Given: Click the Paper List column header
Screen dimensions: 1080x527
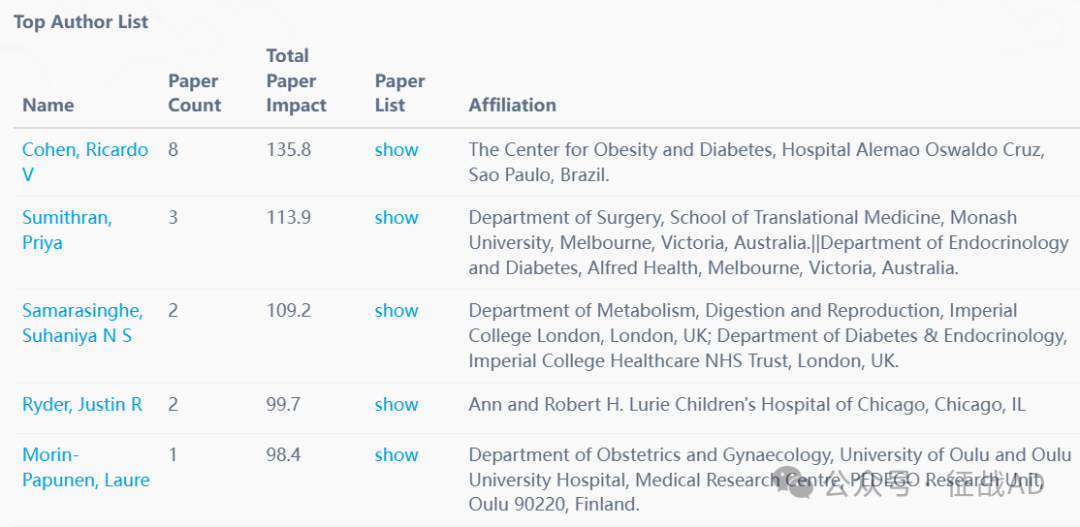Looking at the screenshot, I should [x=399, y=93].
